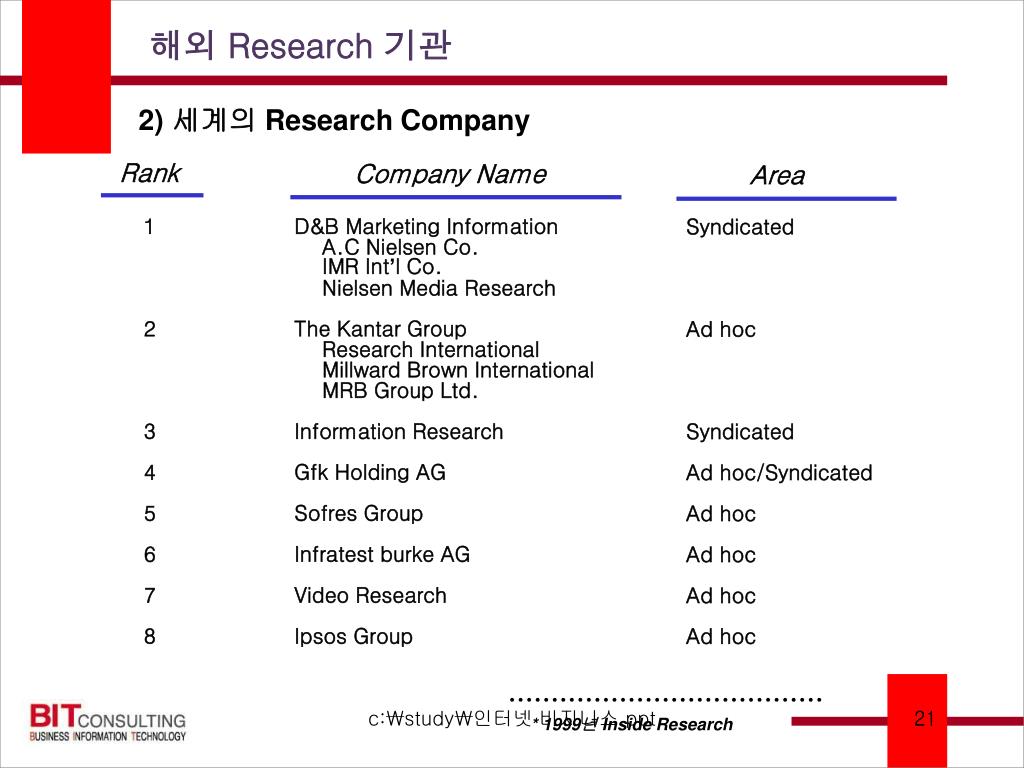Click 'Millward Brown International' line

[458, 370]
